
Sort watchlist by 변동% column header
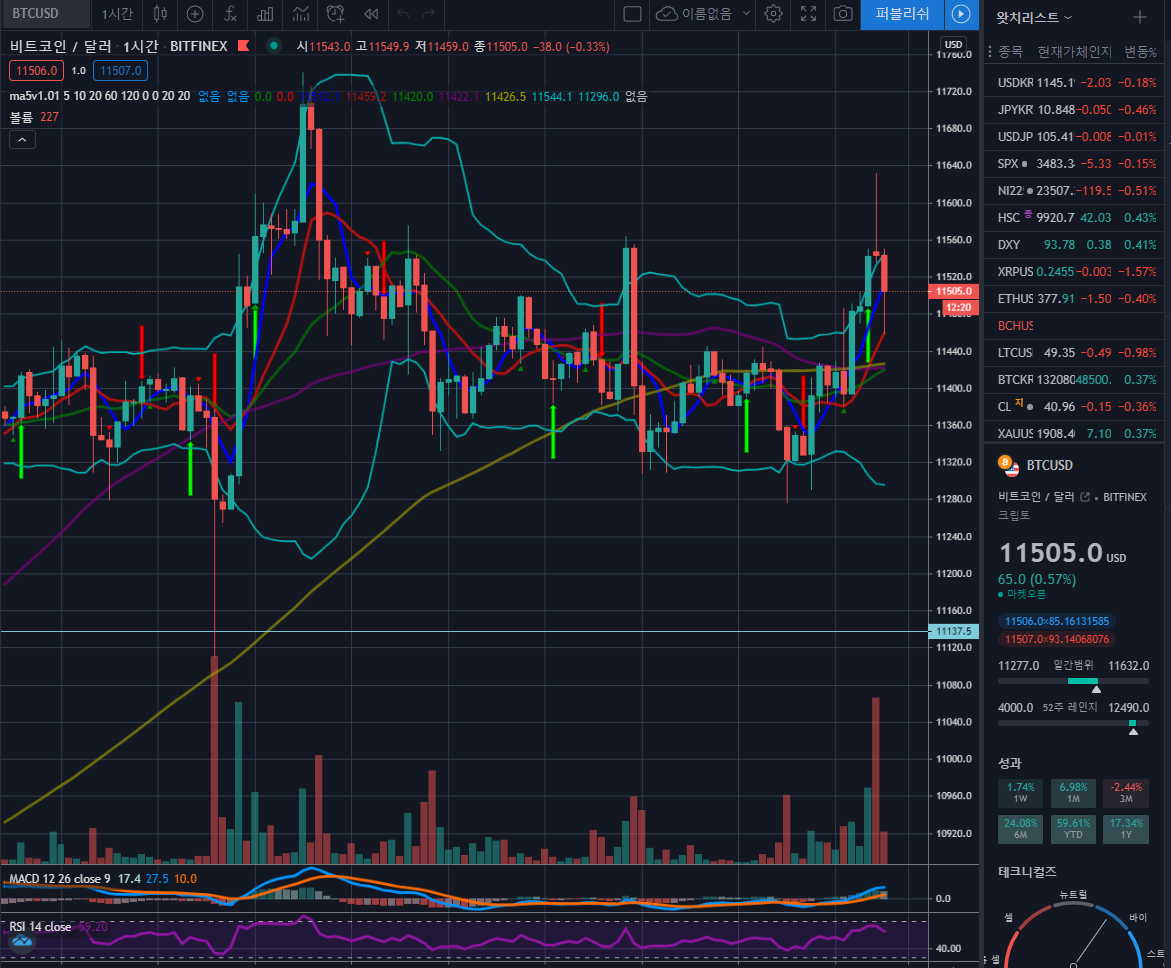1140,52
